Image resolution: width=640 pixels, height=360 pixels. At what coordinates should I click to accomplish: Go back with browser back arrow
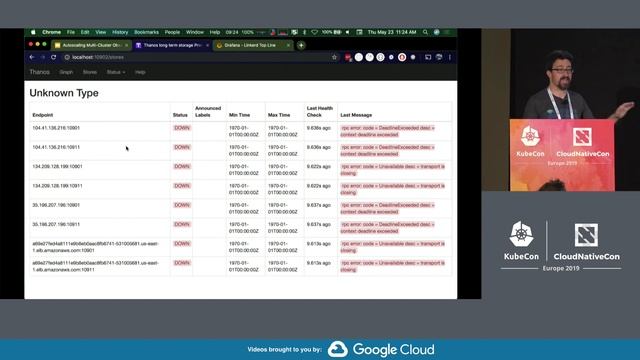click(32, 57)
